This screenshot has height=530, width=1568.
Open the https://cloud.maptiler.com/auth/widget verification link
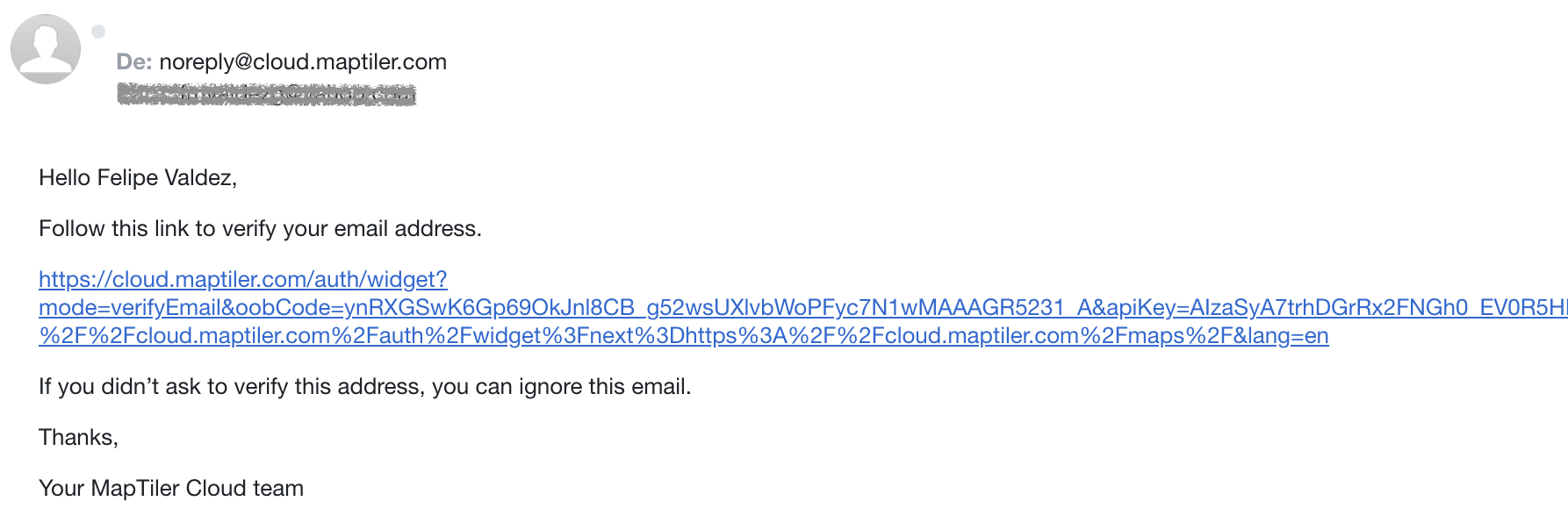(x=243, y=280)
